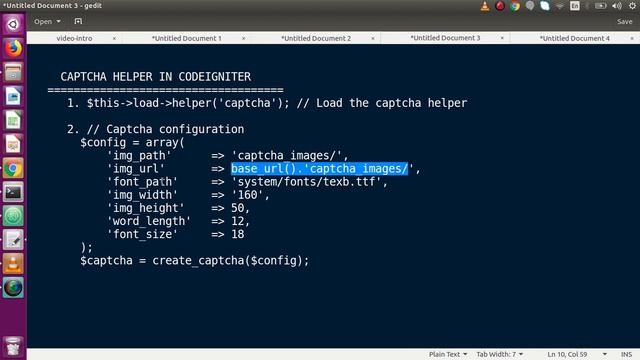Close Untitled Document 4 tab
Image resolution: width=640 pixels, height=360 pixels.
click(x=632, y=38)
